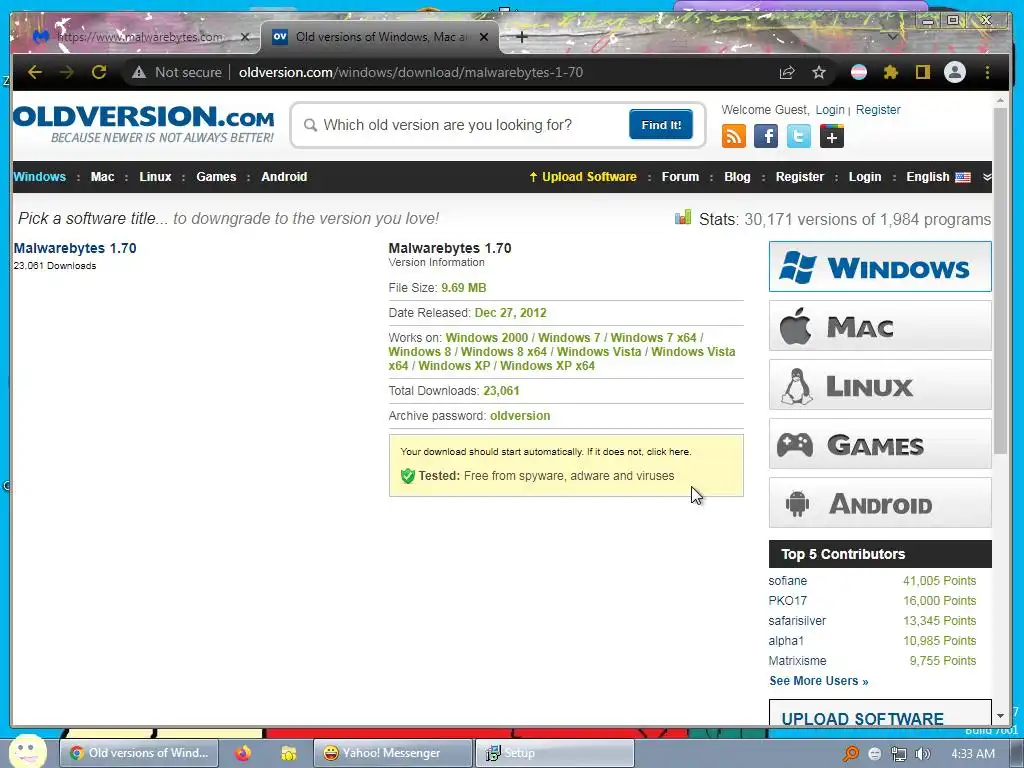1024x768 pixels.
Task: Open the Android nav menu item
Action: point(284,177)
